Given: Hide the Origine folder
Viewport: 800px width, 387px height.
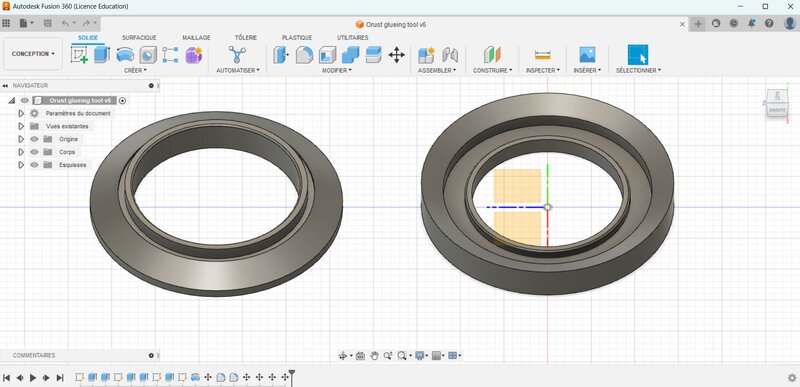Looking at the screenshot, I should [x=34, y=139].
